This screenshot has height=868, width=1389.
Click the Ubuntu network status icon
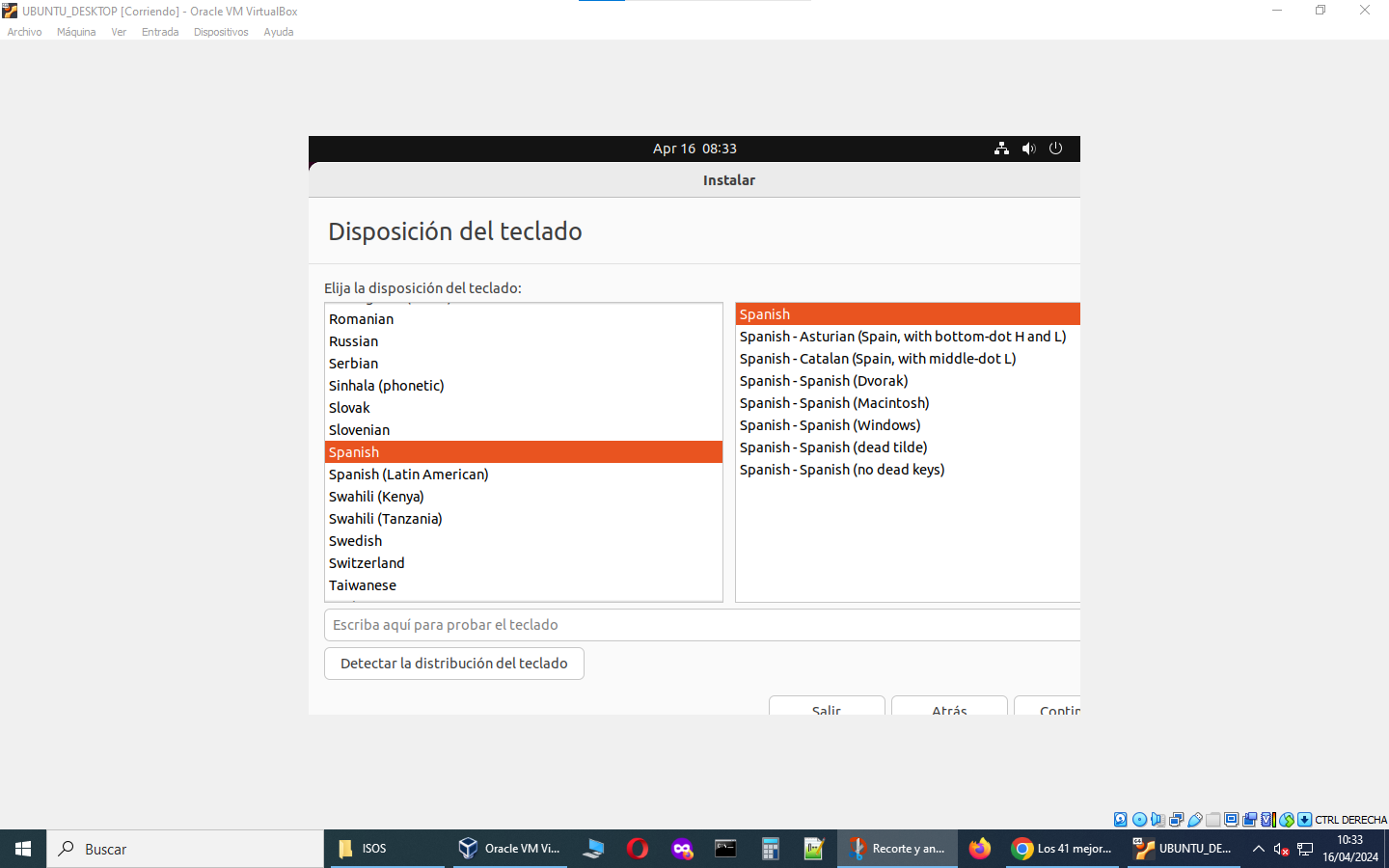point(1001,149)
